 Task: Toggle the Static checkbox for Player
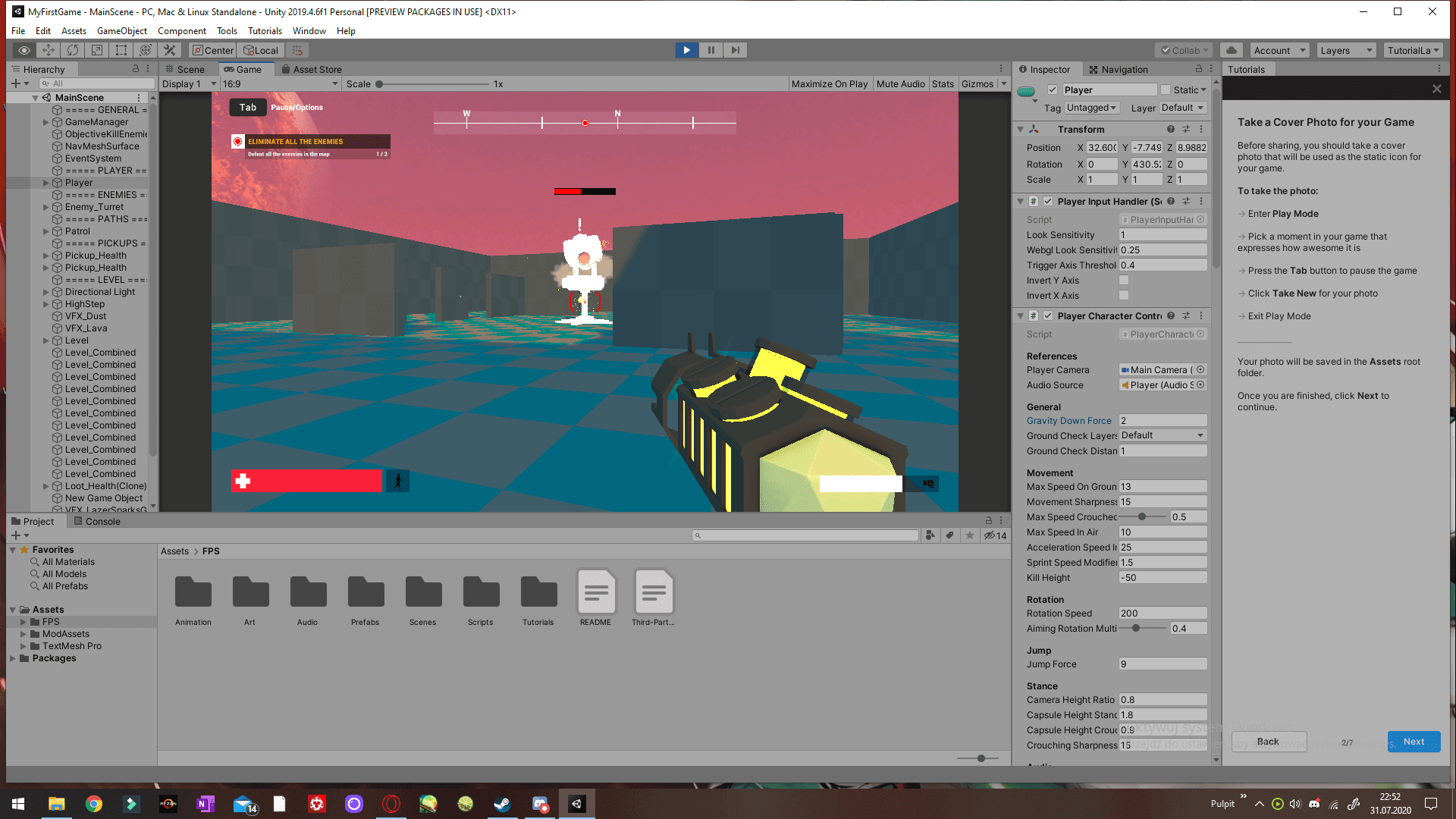[1166, 89]
